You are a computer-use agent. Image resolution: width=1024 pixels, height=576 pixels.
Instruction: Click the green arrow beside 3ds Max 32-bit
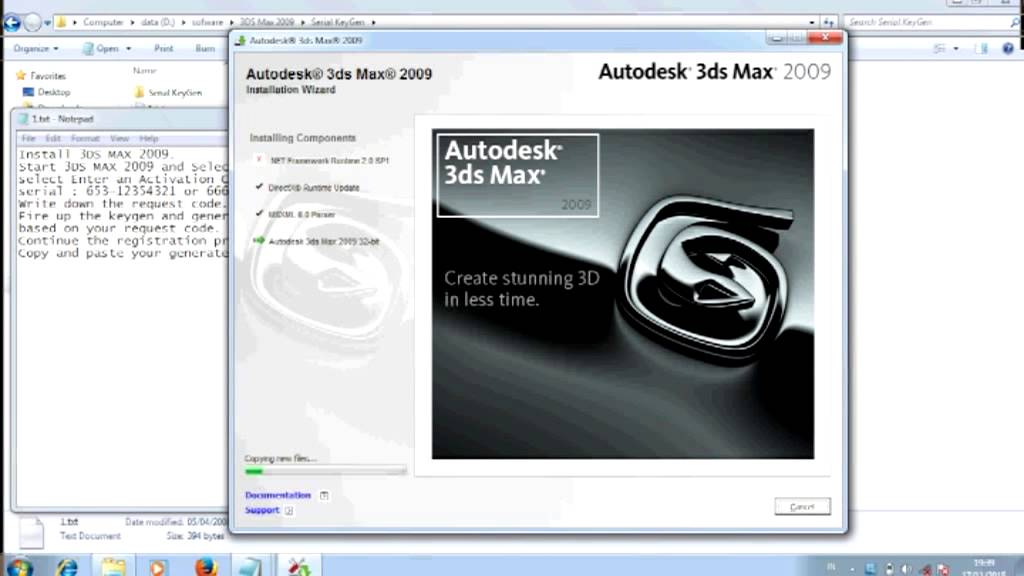(259, 240)
